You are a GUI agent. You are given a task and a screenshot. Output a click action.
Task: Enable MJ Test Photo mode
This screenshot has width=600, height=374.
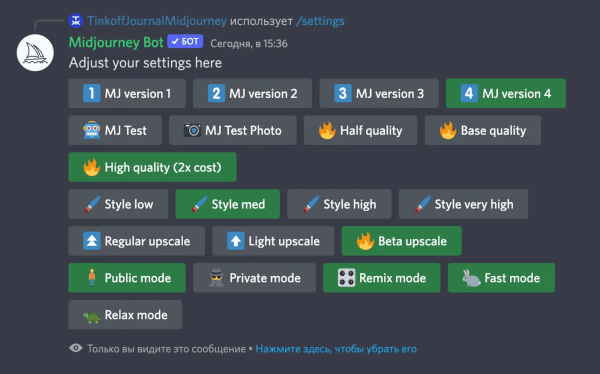pos(233,130)
